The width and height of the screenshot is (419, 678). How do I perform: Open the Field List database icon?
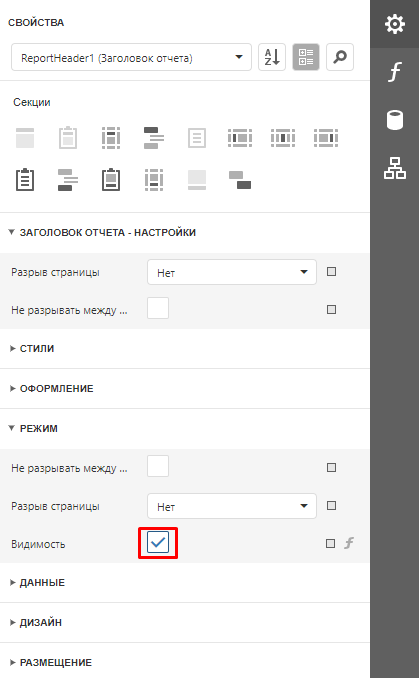coord(394,120)
